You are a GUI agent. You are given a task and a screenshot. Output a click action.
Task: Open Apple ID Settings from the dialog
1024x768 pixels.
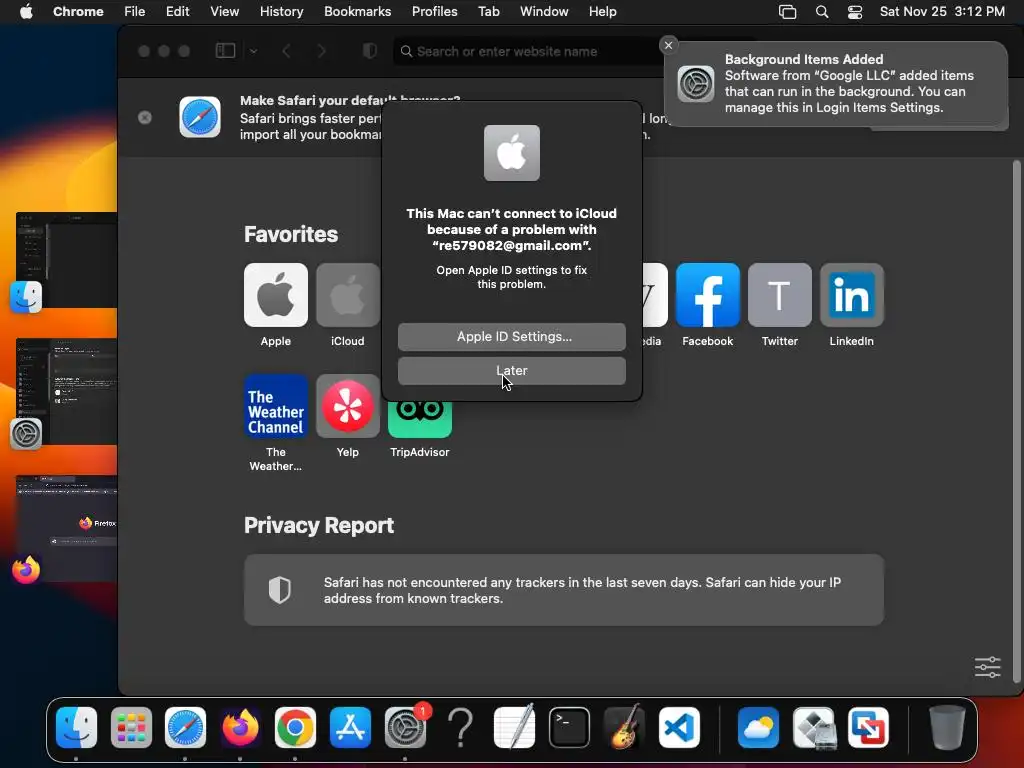tap(511, 336)
